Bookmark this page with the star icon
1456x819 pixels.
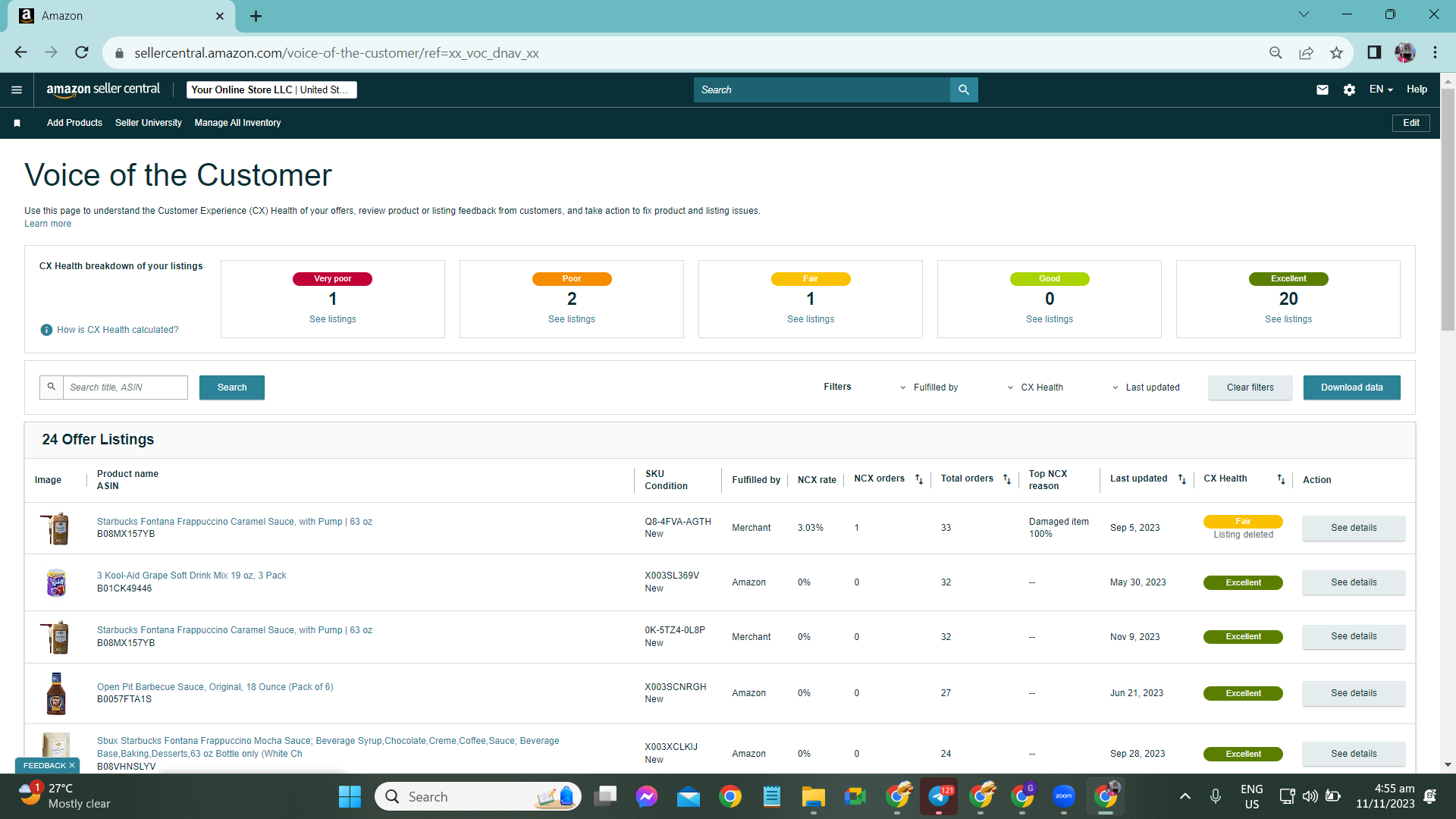click(1336, 52)
